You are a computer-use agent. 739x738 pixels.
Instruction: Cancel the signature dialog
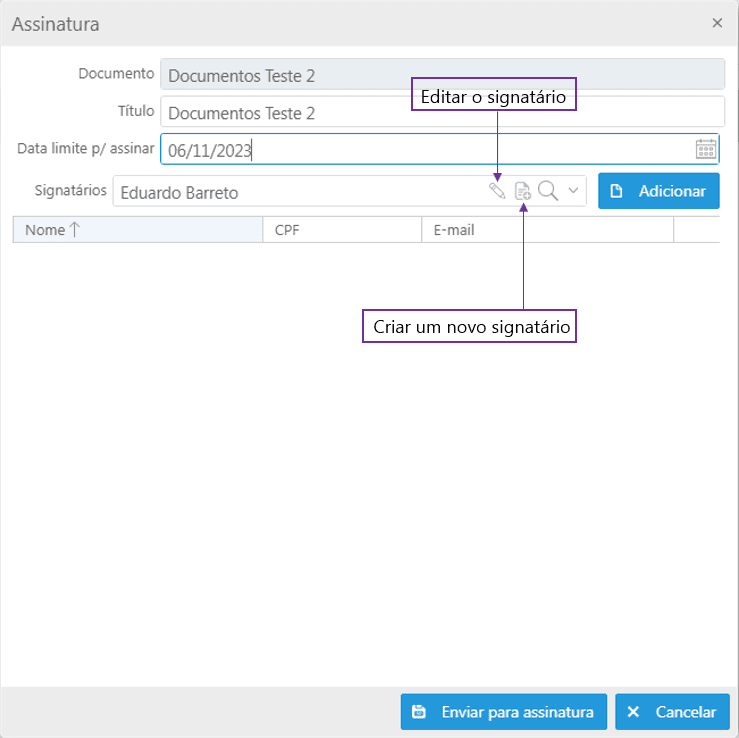click(672, 712)
